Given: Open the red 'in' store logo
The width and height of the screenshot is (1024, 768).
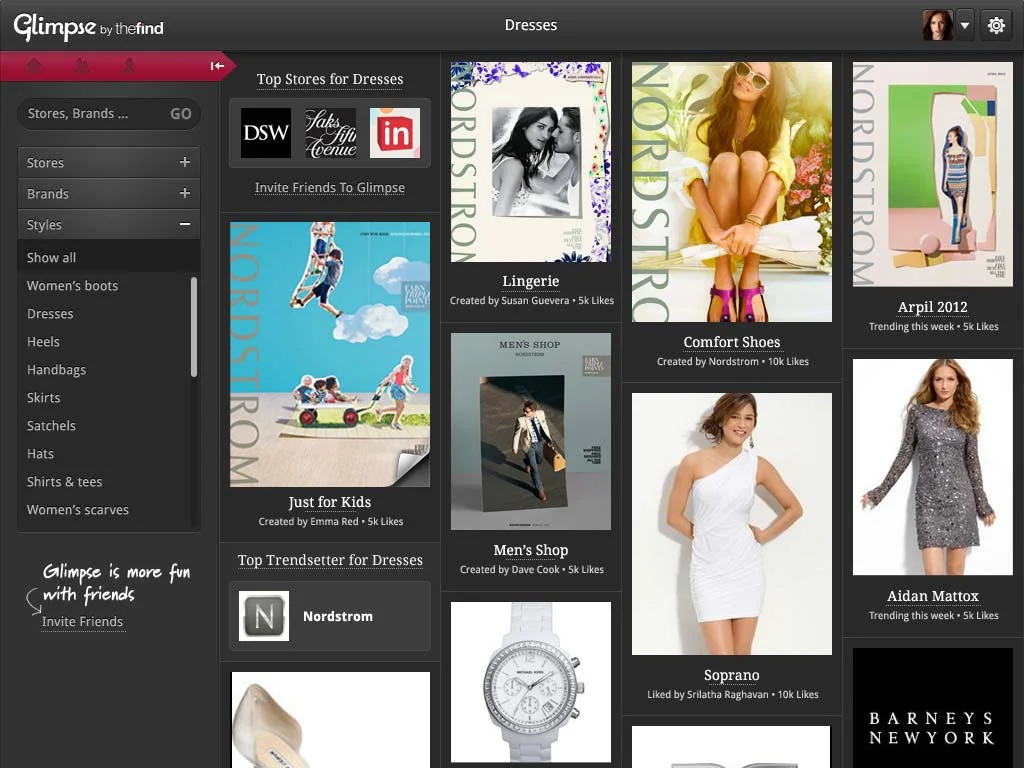Looking at the screenshot, I should (x=395, y=133).
